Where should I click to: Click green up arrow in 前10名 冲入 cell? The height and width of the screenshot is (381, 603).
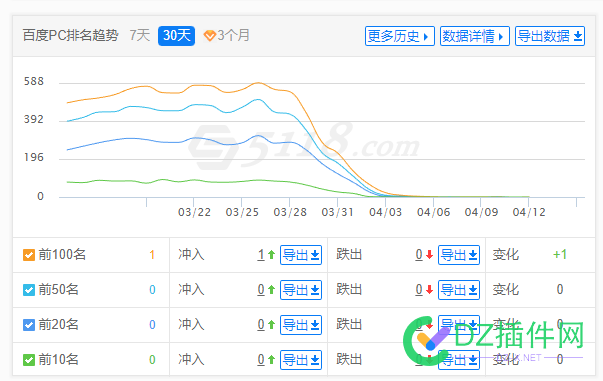point(272,359)
